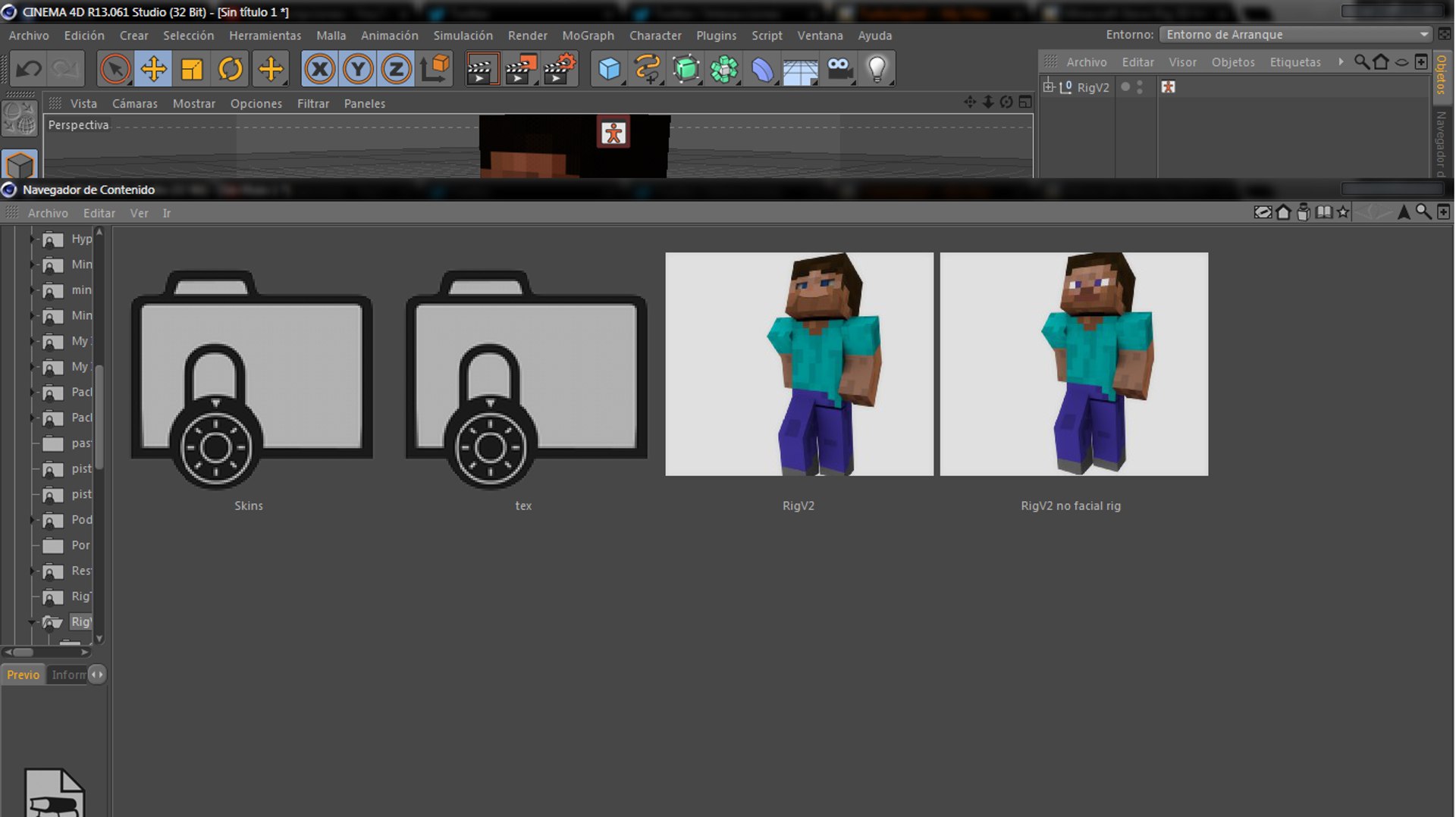Add a Camera object
The image size is (1456, 817).
coord(839,69)
